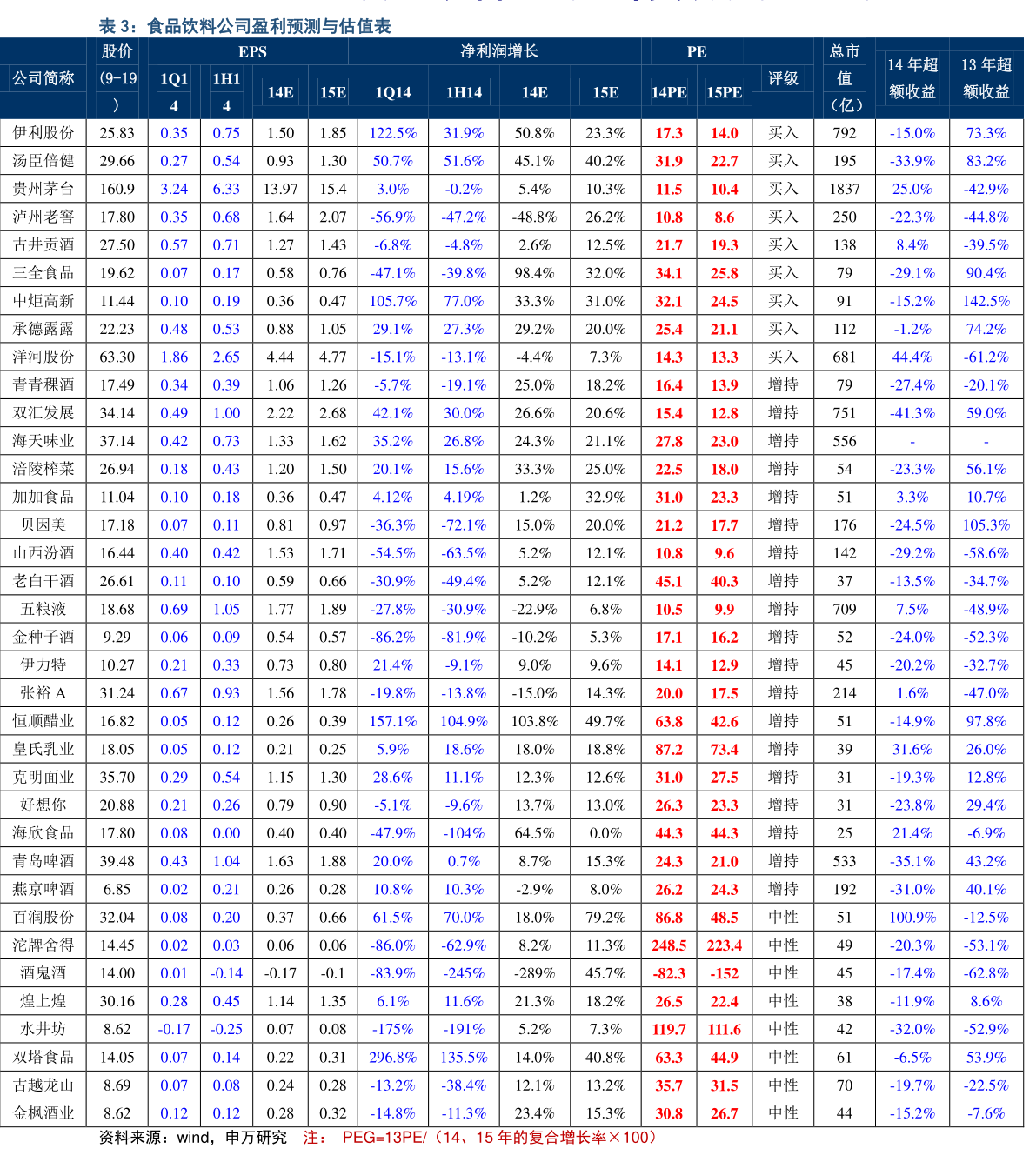Click company name 山西汾酒
Image resolution: width=1036 pixels, height=1162 pixels.
coord(43,553)
